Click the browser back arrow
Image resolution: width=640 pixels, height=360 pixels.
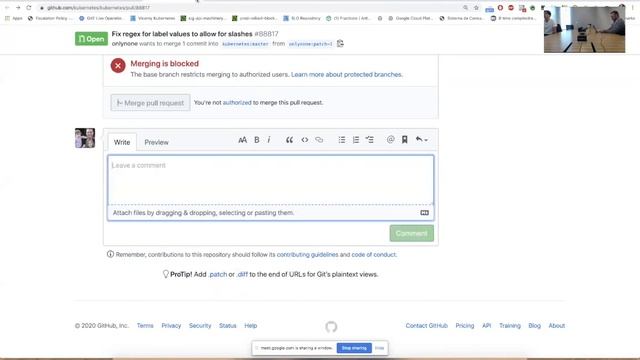7,8
